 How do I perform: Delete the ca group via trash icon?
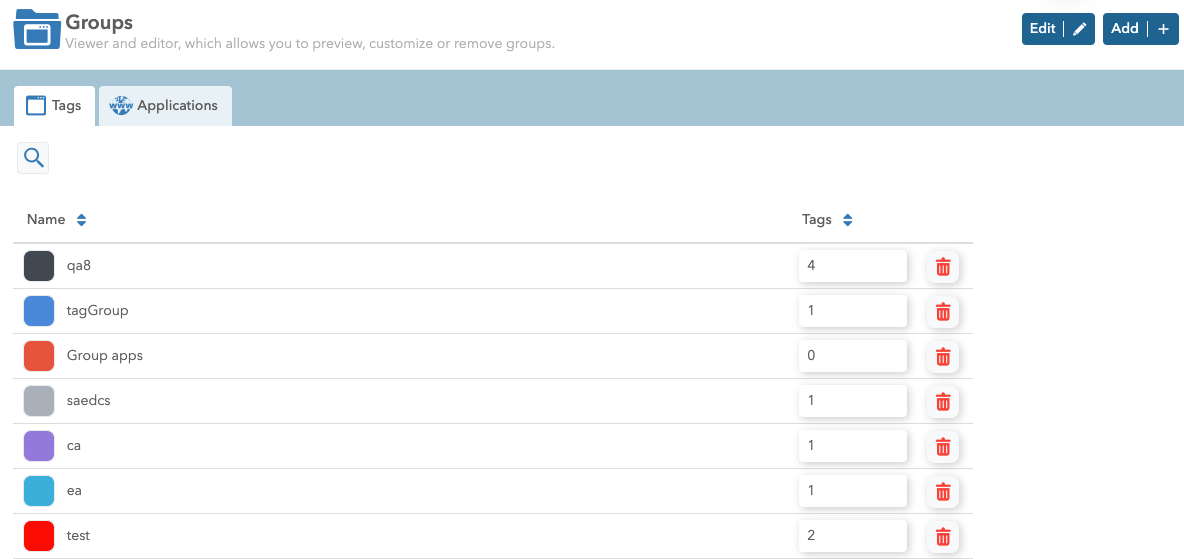[942, 447]
